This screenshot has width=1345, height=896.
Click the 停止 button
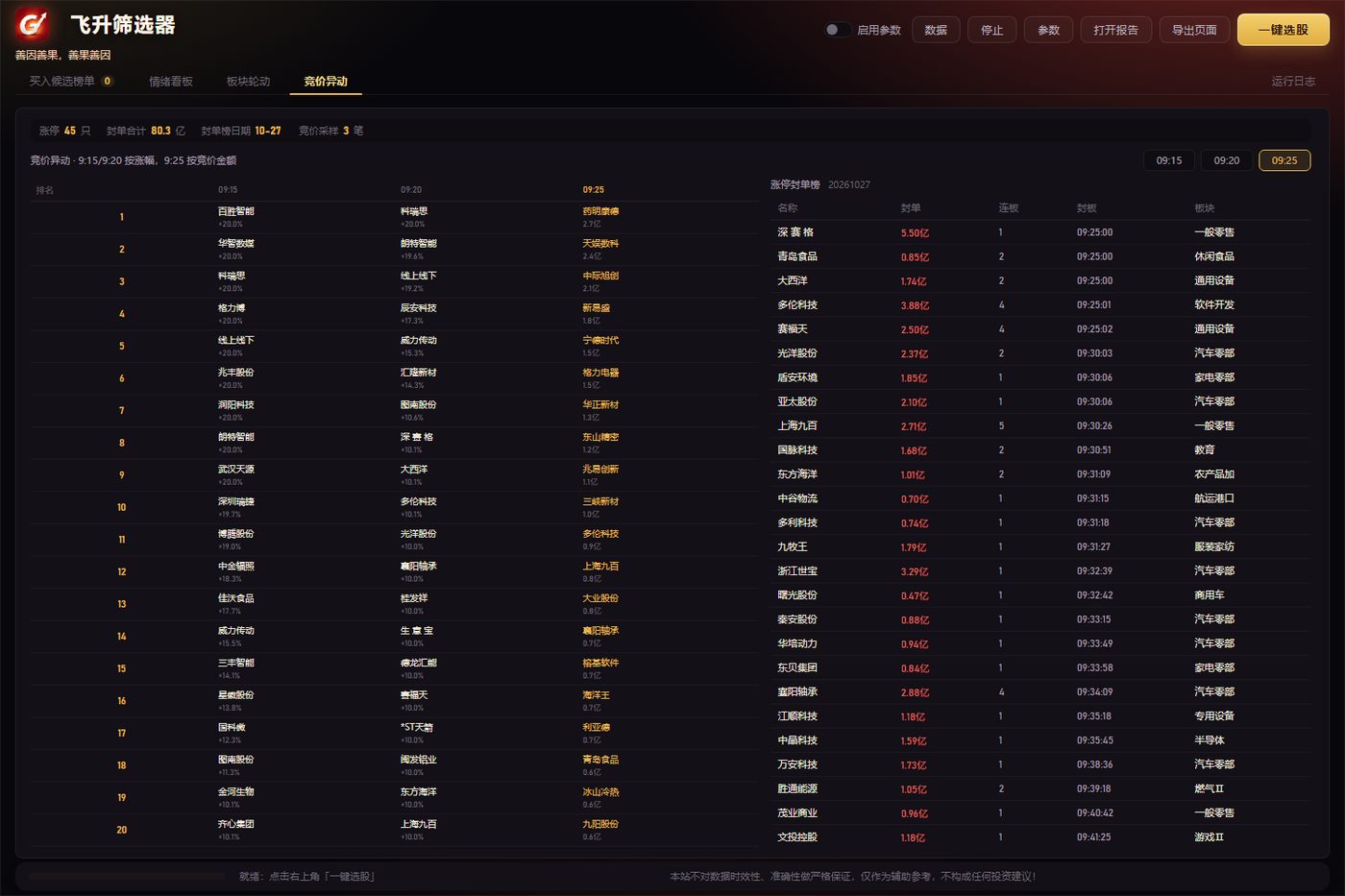click(992, 30)
